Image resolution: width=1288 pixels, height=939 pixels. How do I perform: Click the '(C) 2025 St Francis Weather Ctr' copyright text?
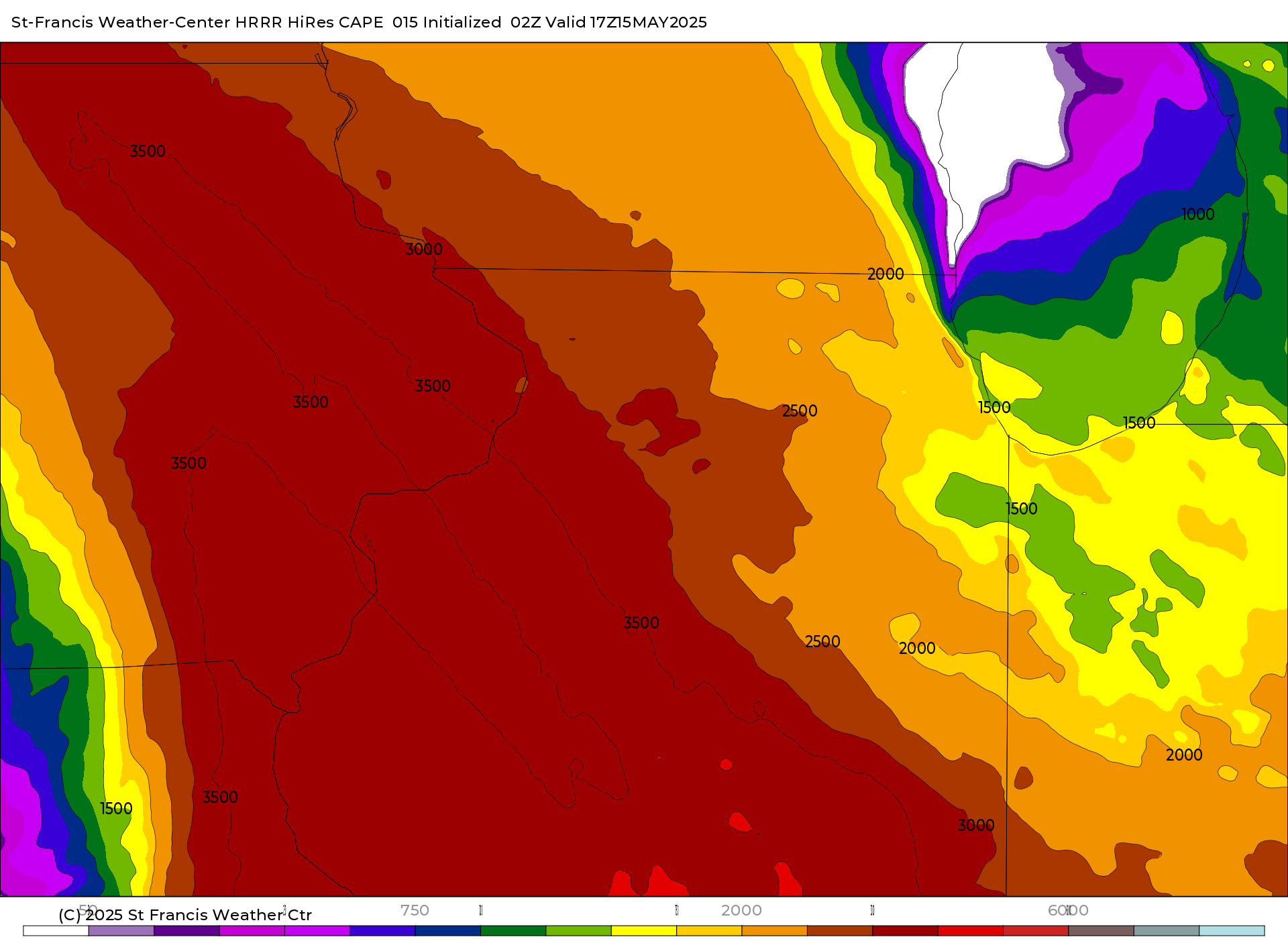185,915
